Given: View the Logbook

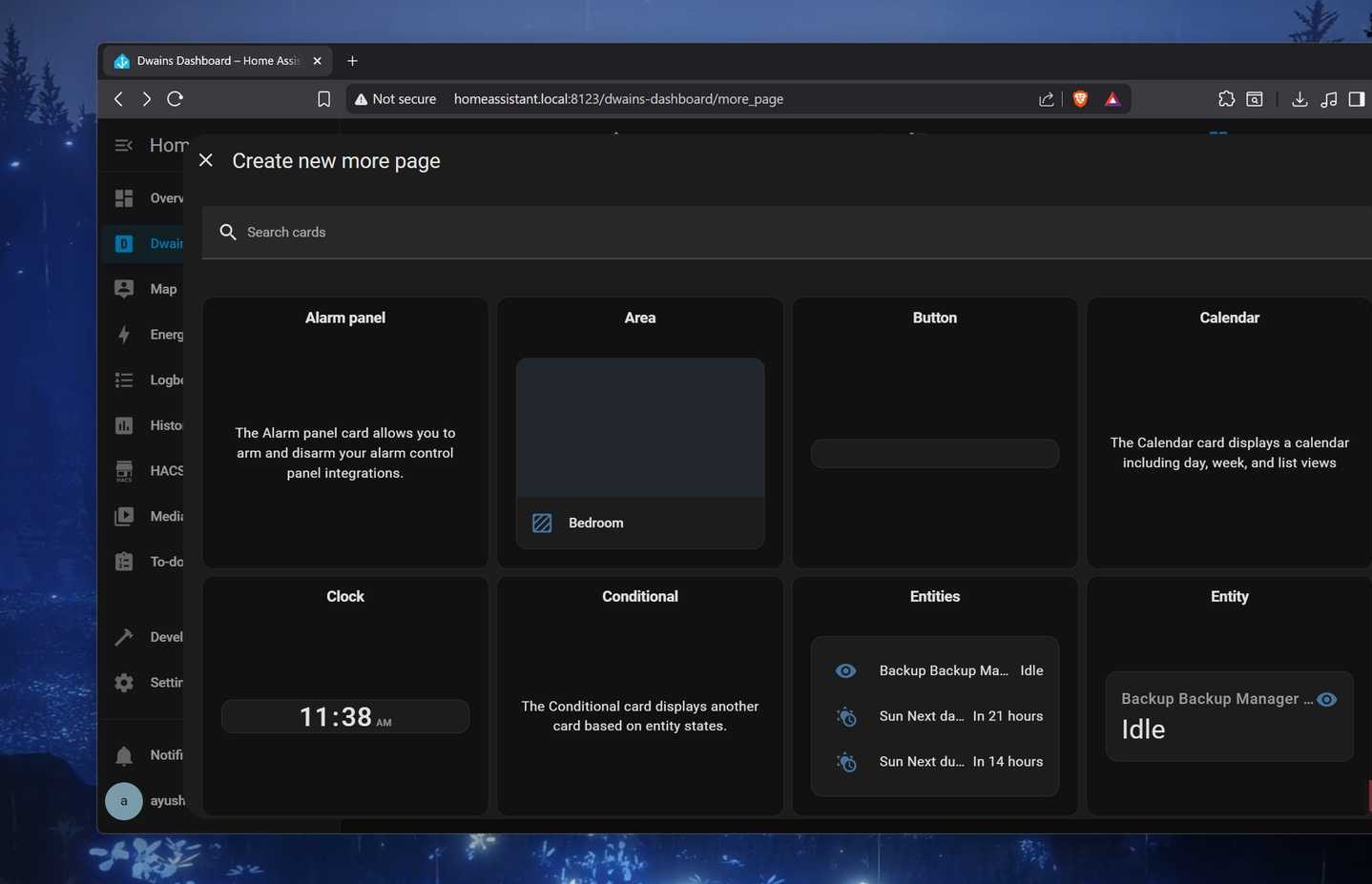Looking at the screenshot, I should [x=124, y=380].
